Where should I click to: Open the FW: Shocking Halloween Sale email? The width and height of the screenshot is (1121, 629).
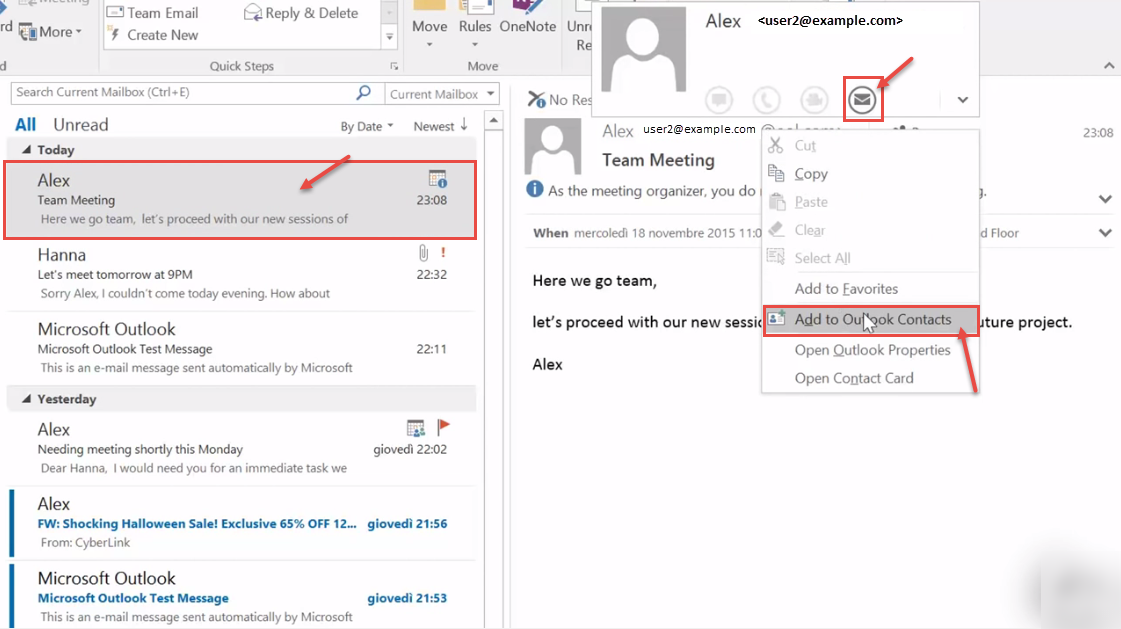(x=240, y=522)
